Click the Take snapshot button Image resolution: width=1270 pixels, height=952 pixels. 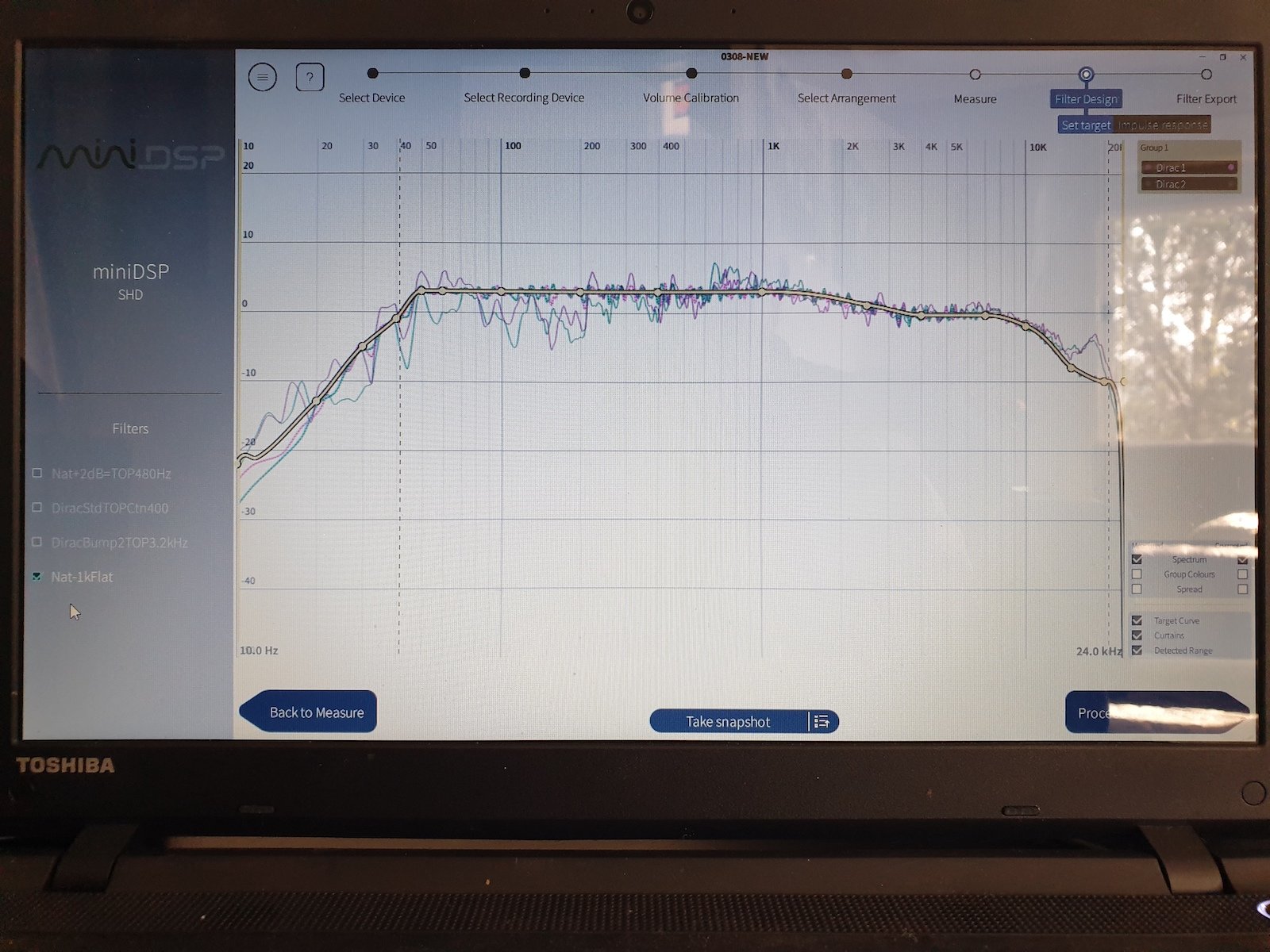pos(727,721)
